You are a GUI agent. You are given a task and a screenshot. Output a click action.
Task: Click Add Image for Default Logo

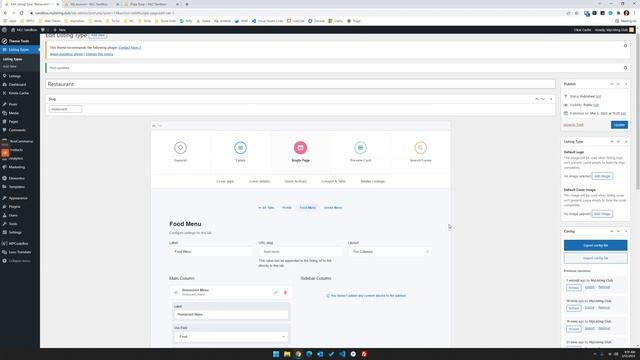coord(602,176)
